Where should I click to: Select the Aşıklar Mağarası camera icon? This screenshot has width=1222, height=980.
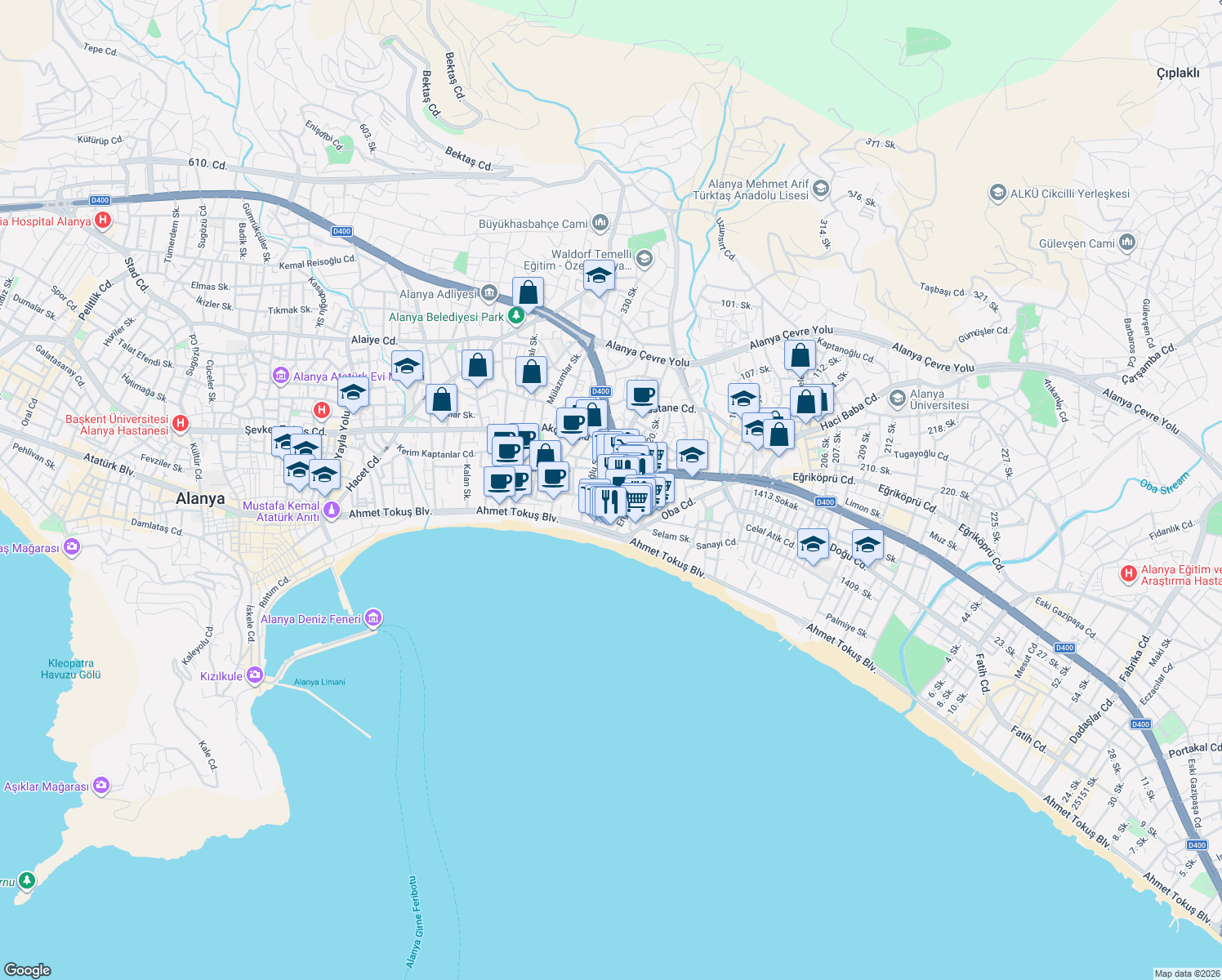tap(101, 786)
